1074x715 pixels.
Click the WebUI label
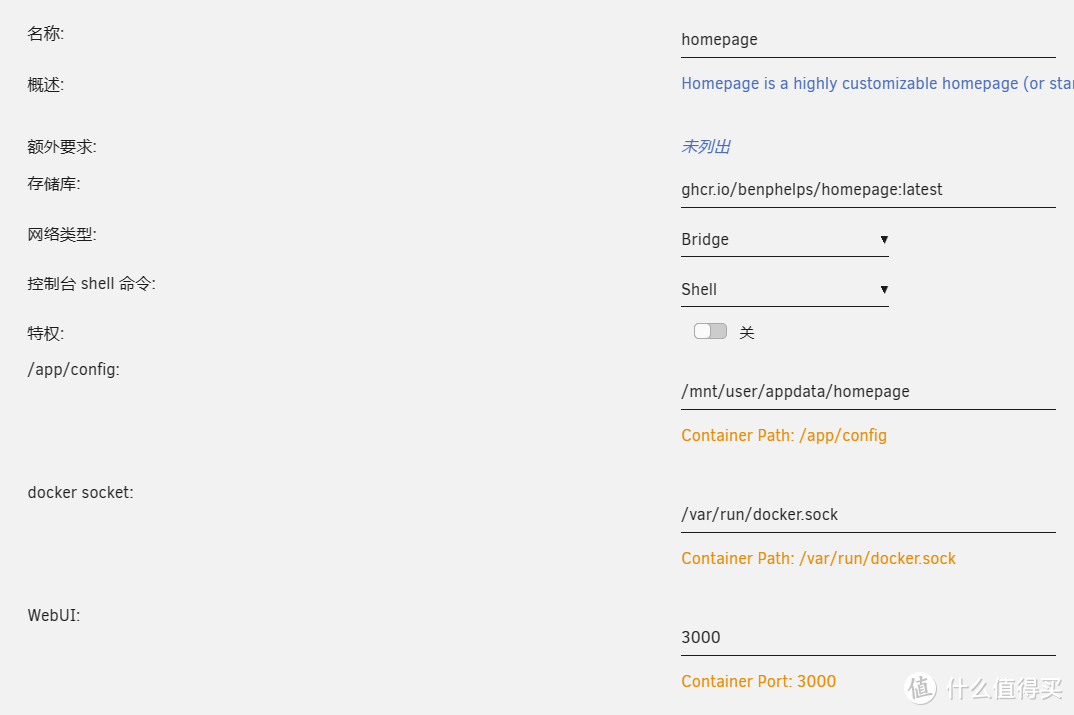53,616
